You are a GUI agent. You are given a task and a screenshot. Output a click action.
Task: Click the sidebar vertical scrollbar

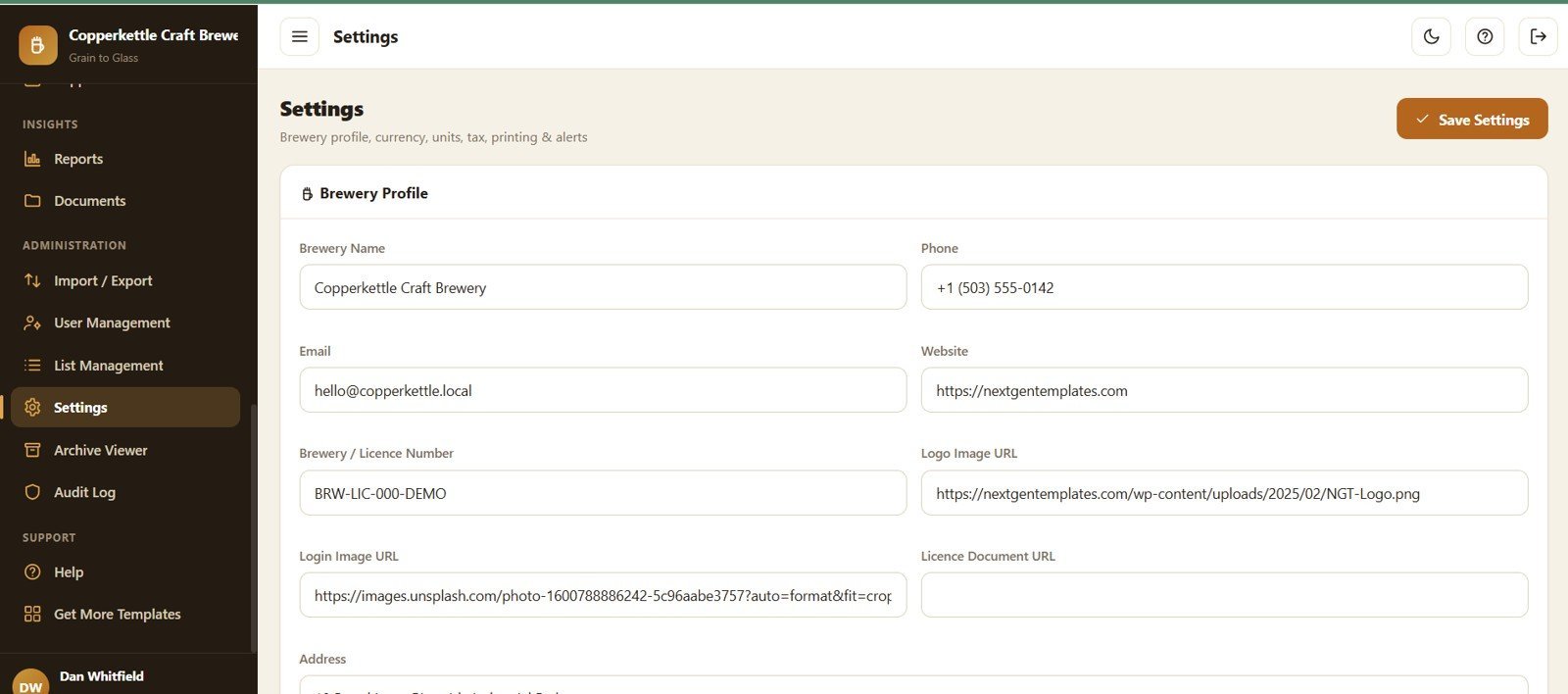coord(254,527)
